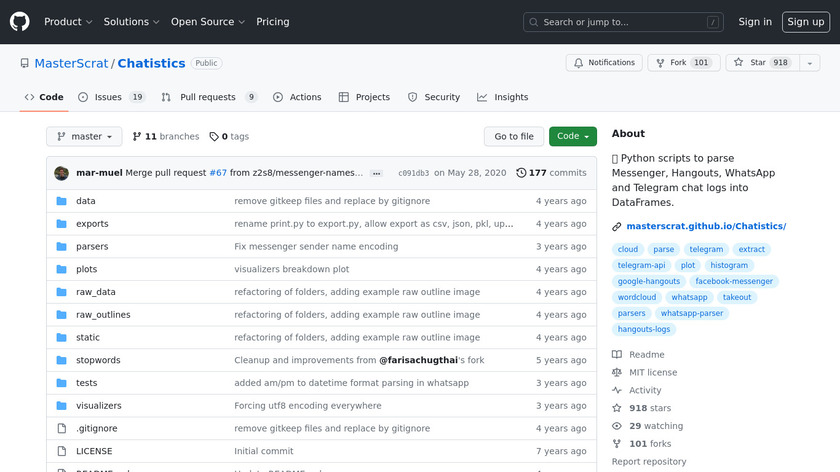840x472 pixels.
Task: Click the whatsapp topic tag
Action: pyautogui.click(x=689, y=298)
